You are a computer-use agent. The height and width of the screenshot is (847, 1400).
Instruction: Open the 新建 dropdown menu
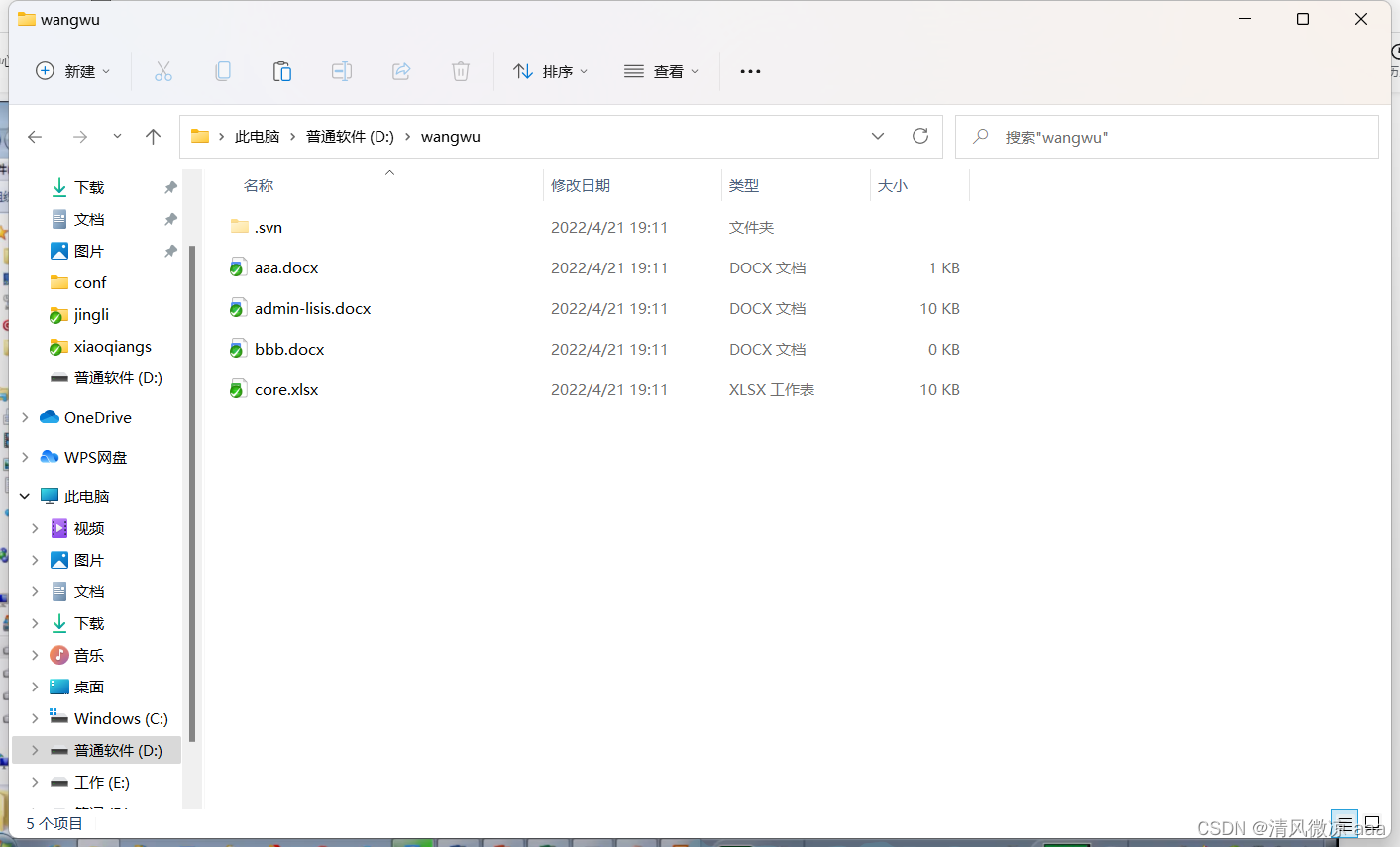coord(73,71)
